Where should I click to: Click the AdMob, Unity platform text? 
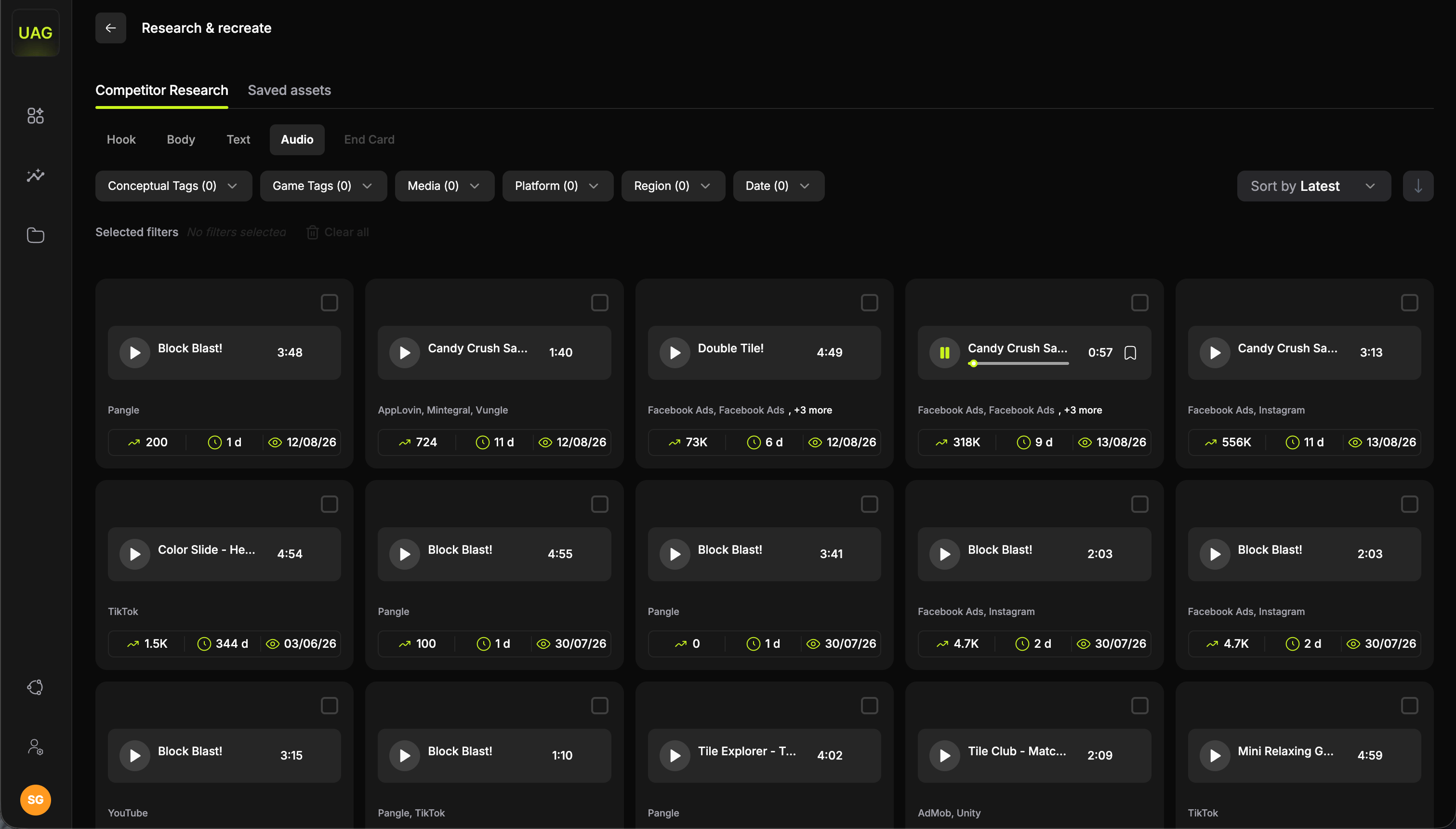click(949, 813)
